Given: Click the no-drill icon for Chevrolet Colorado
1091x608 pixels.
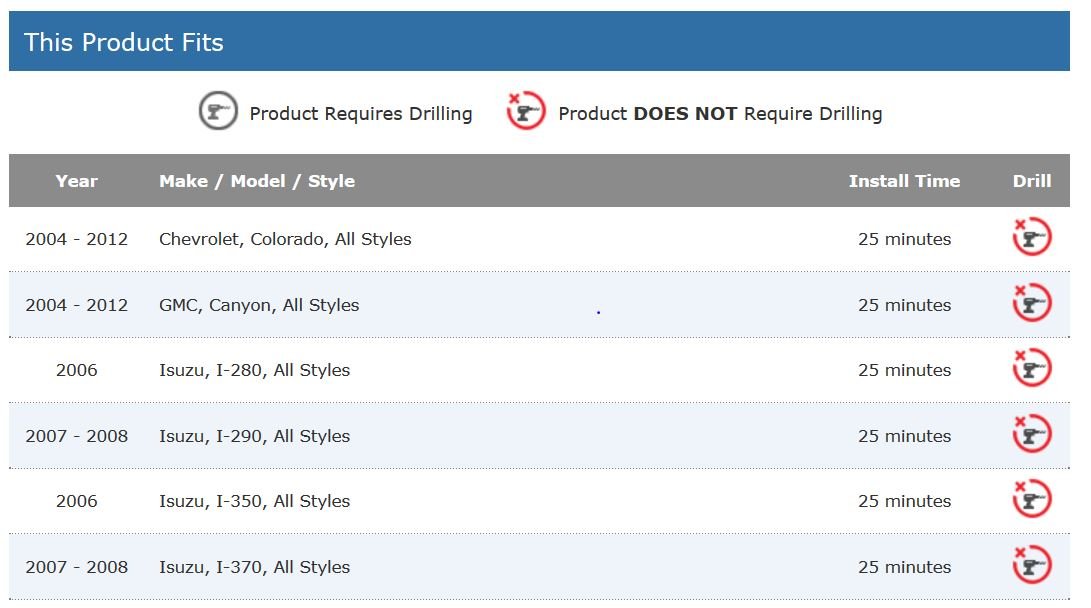Looking at the screenshot, I should 1031,237.
